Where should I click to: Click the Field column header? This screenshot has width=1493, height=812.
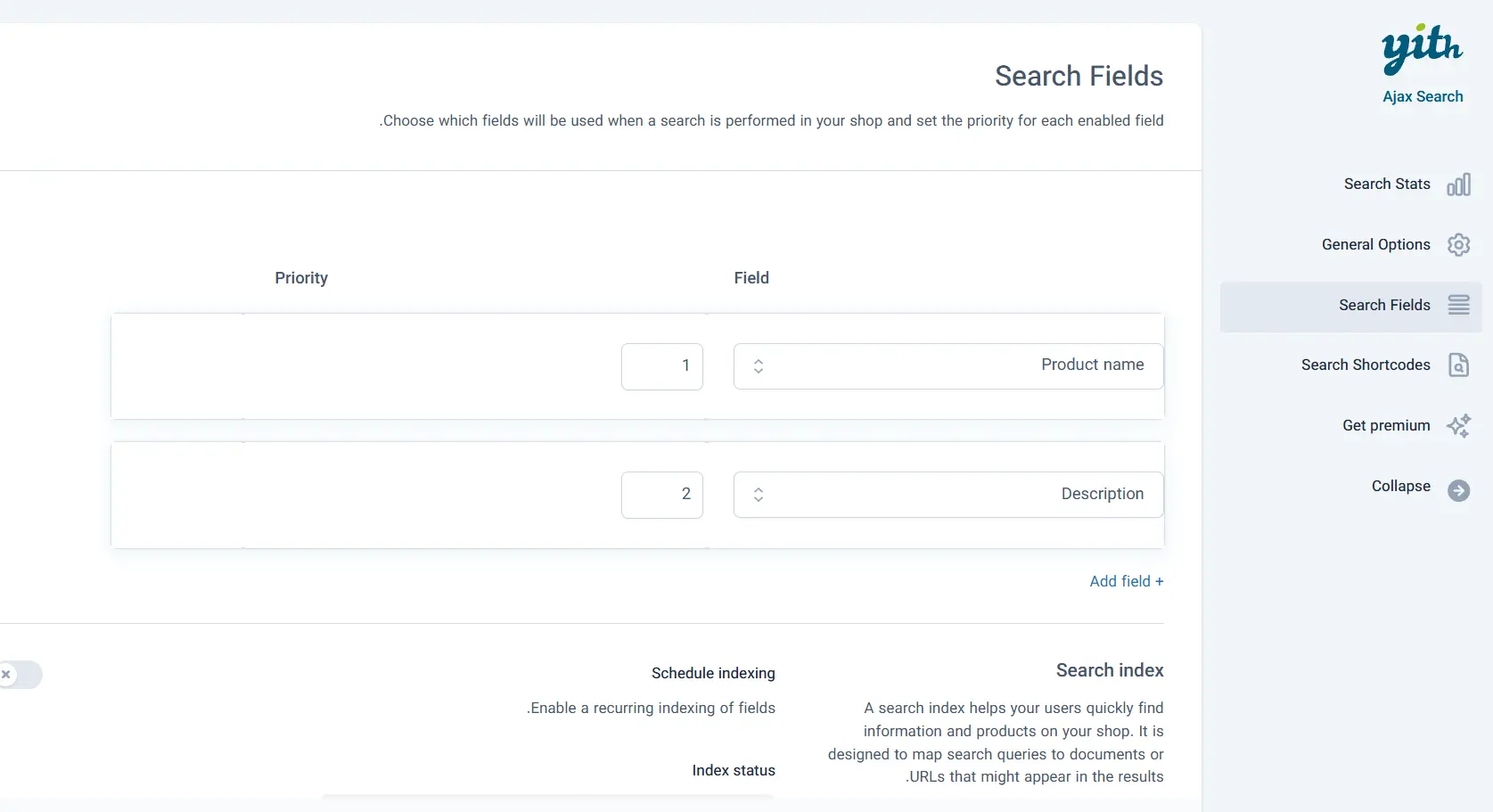(x=751, y=278)
